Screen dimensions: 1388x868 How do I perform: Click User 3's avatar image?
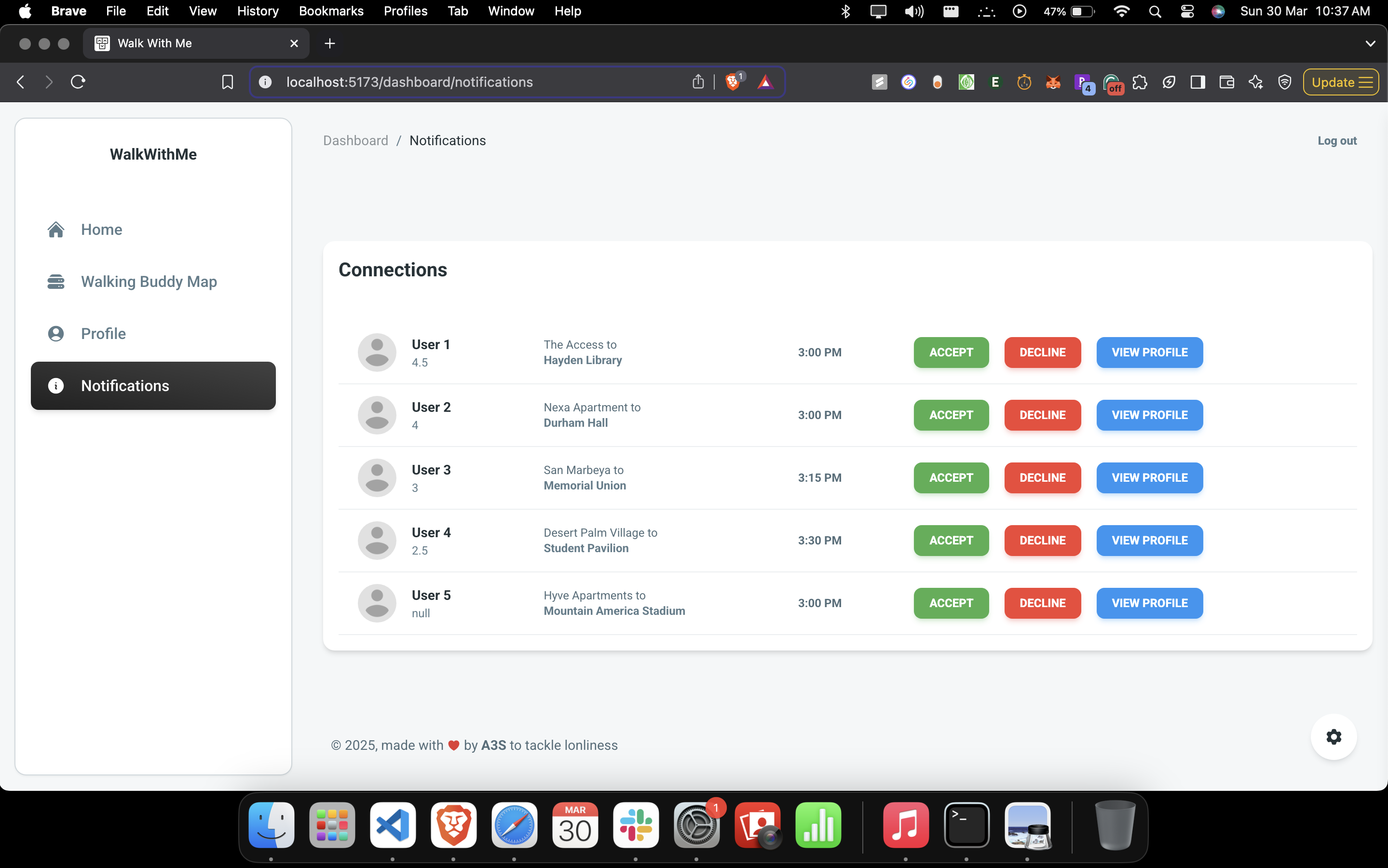pos(377,477)
